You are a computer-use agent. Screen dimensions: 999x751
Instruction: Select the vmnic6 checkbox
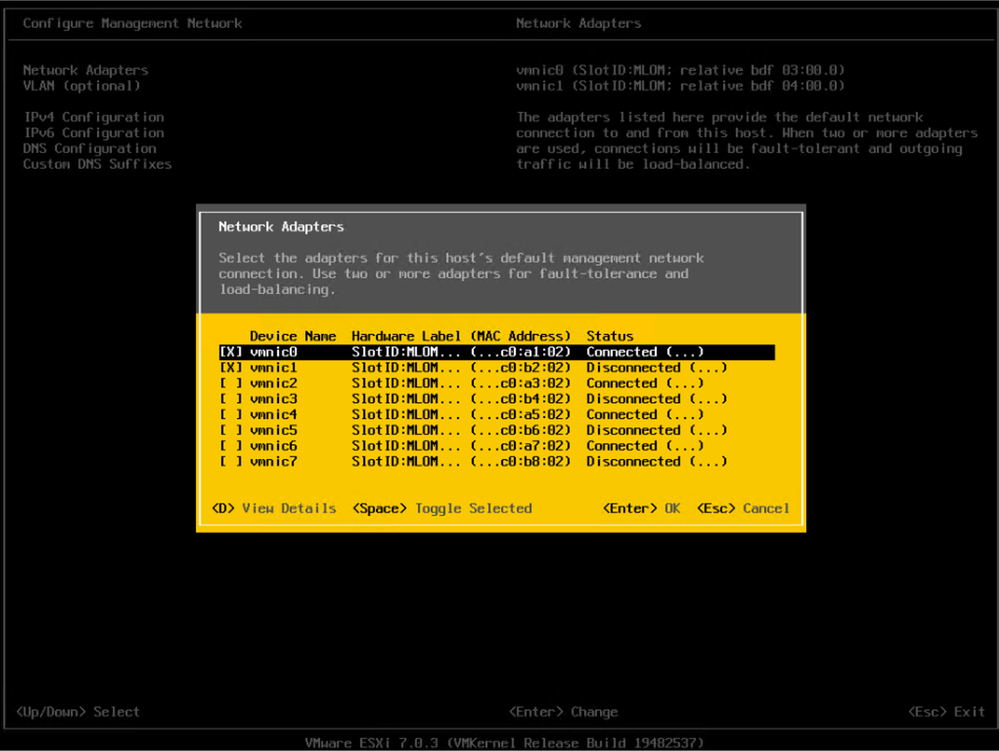[x=231, y=445]
